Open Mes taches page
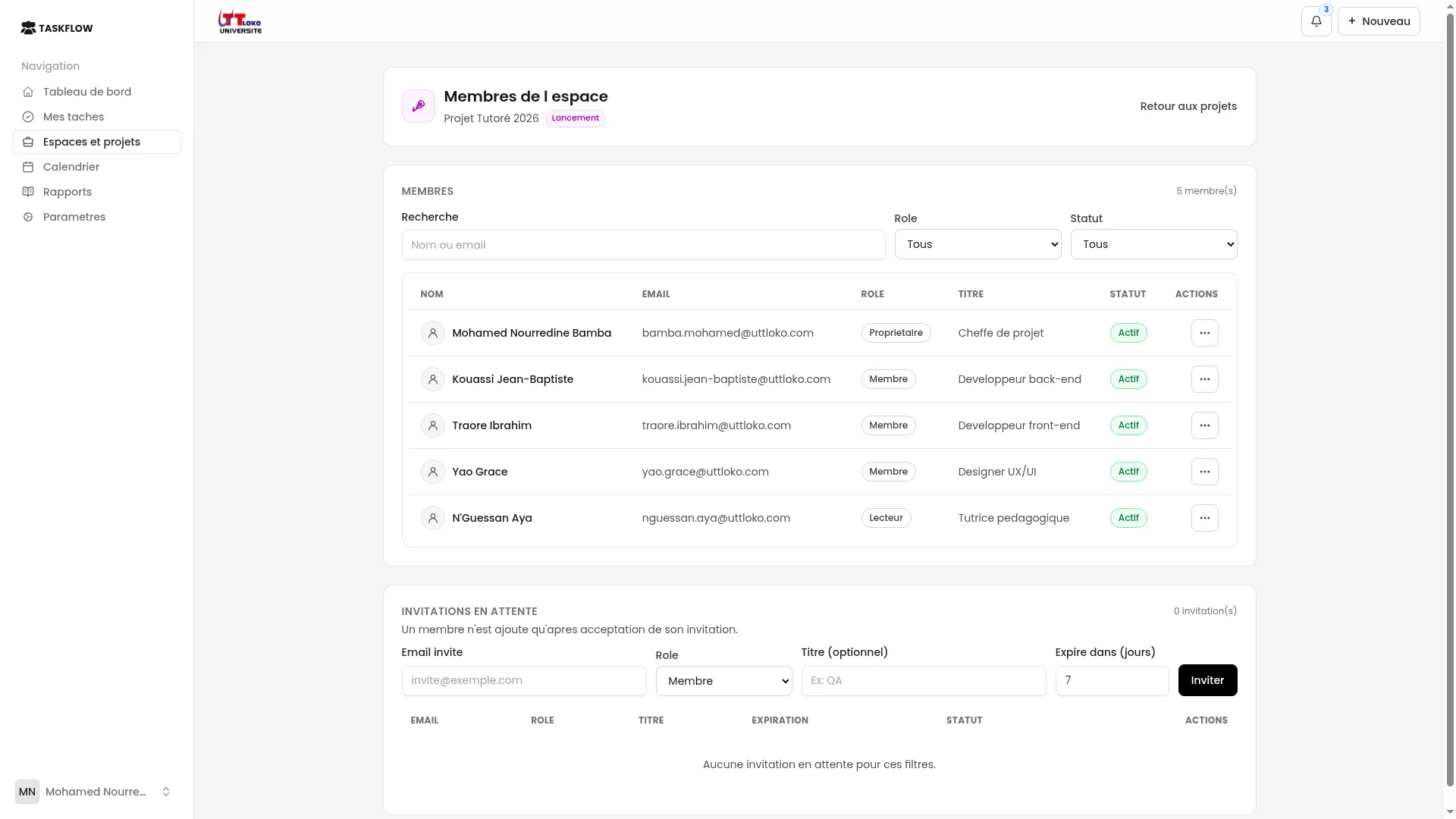Viewport: 1456px width, 819px height. 96,117
